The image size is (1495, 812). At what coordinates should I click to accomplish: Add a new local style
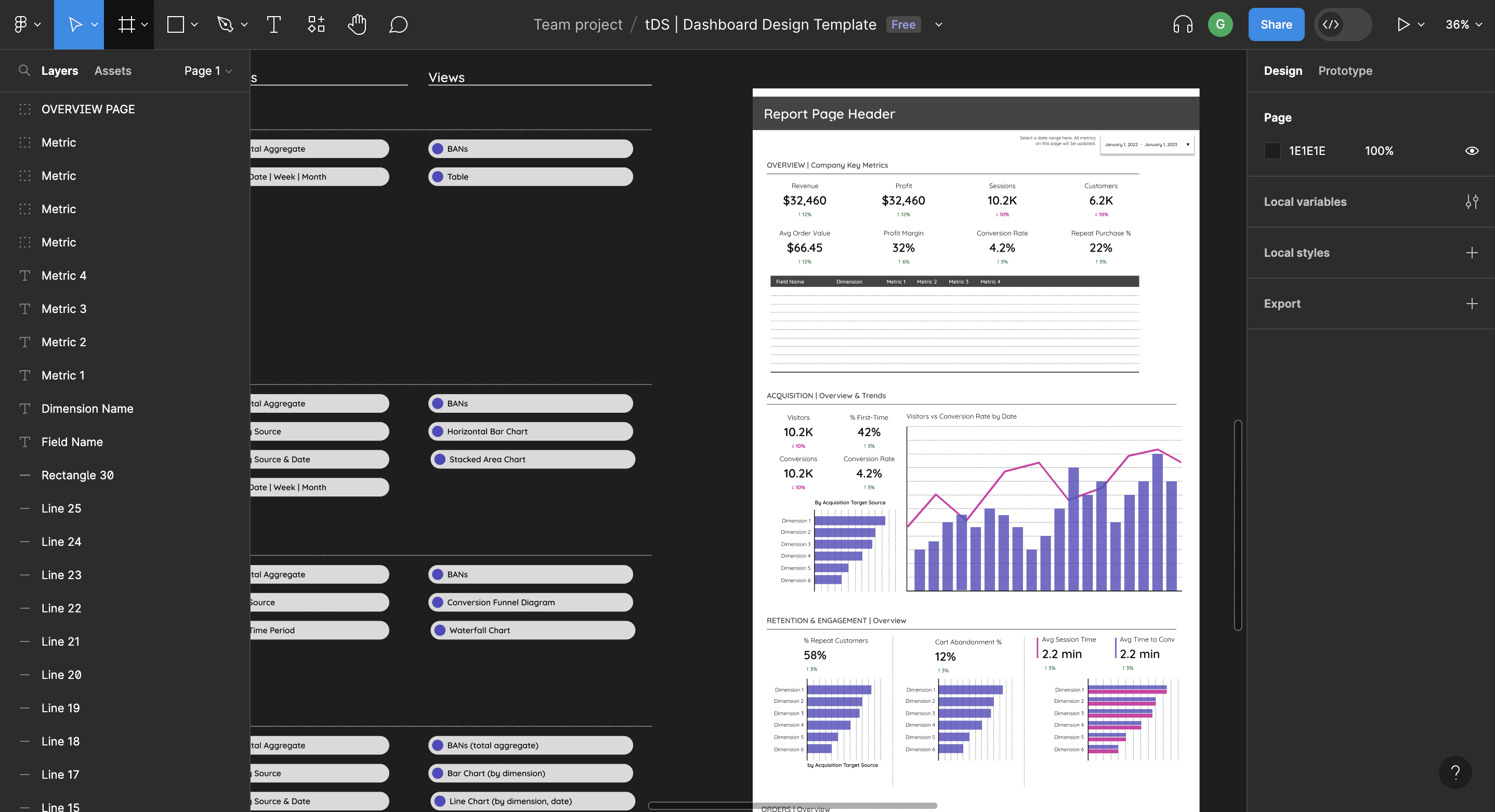pos(1471,253)
